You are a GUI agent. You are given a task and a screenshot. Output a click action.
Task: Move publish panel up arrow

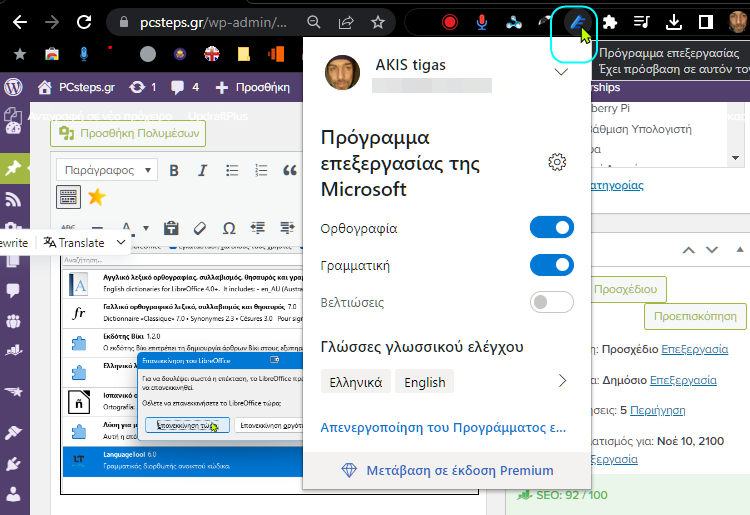688,250
